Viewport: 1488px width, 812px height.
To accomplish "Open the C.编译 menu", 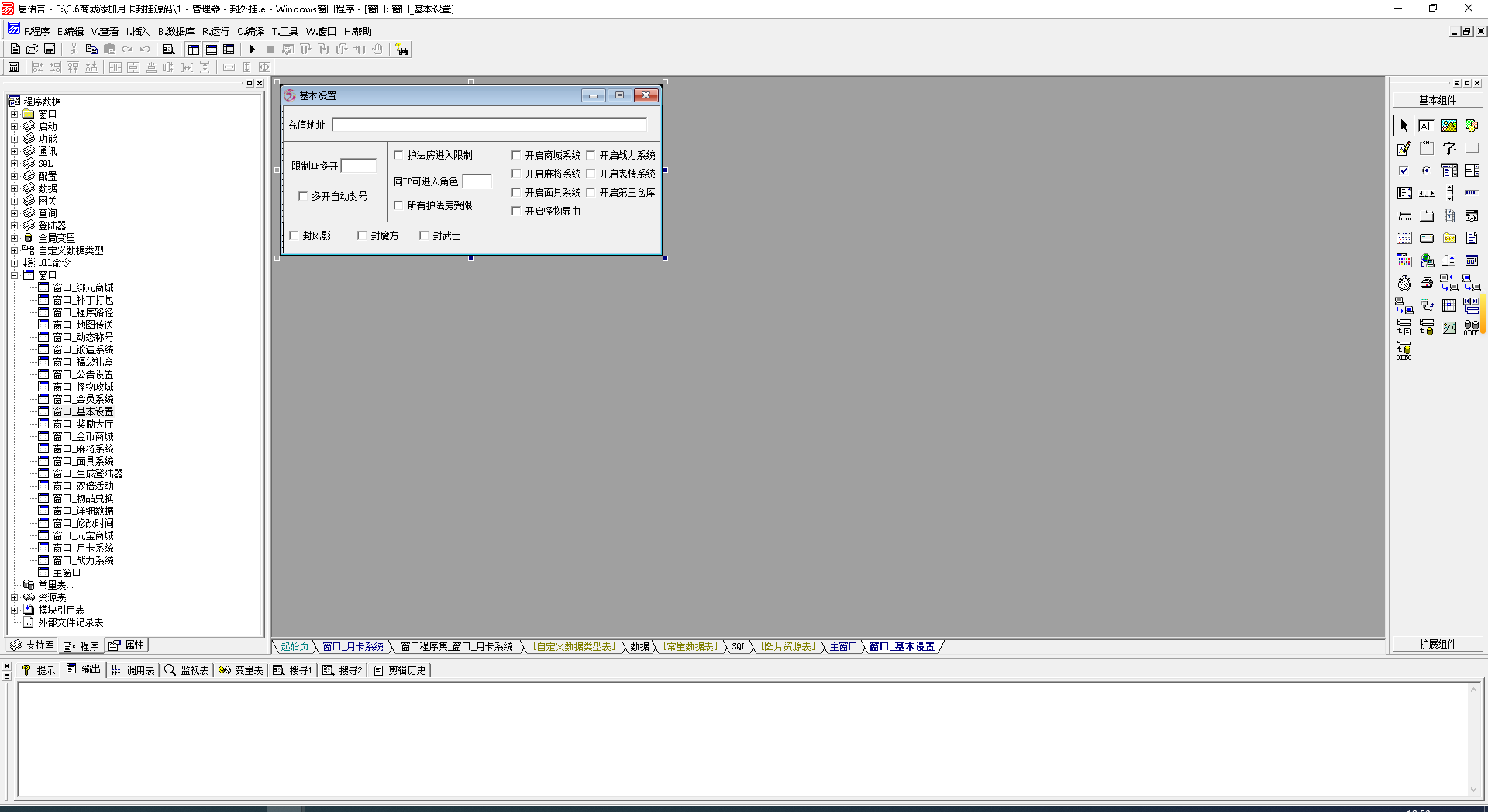I will pos(250,32).
